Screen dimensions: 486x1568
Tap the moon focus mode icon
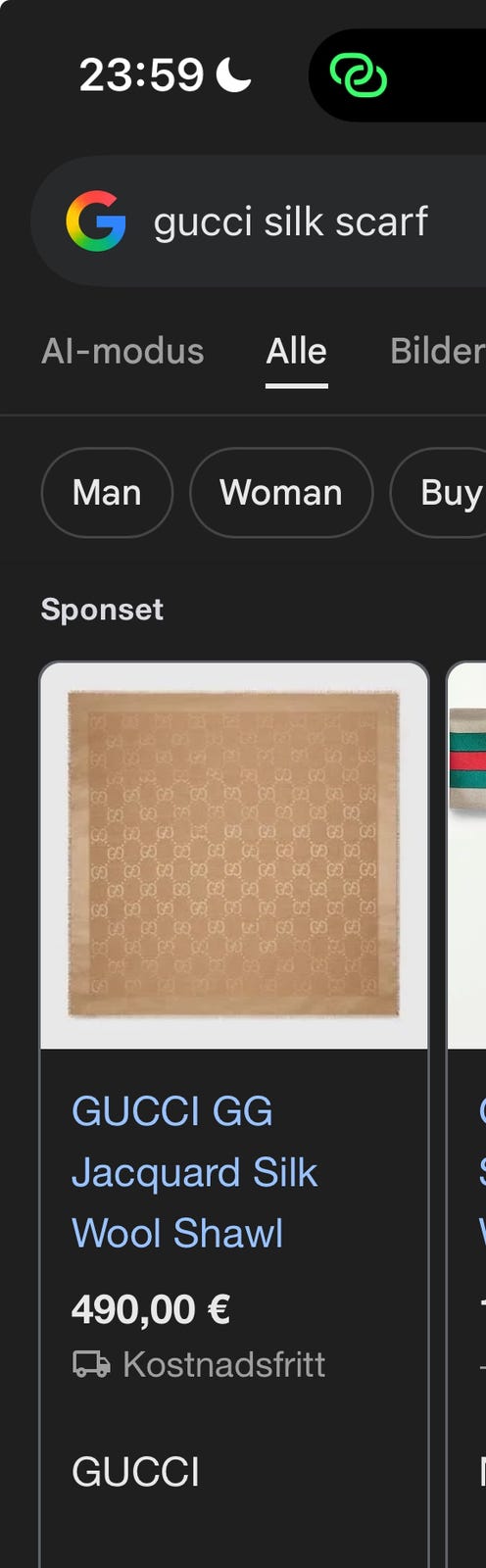(233, 74)
